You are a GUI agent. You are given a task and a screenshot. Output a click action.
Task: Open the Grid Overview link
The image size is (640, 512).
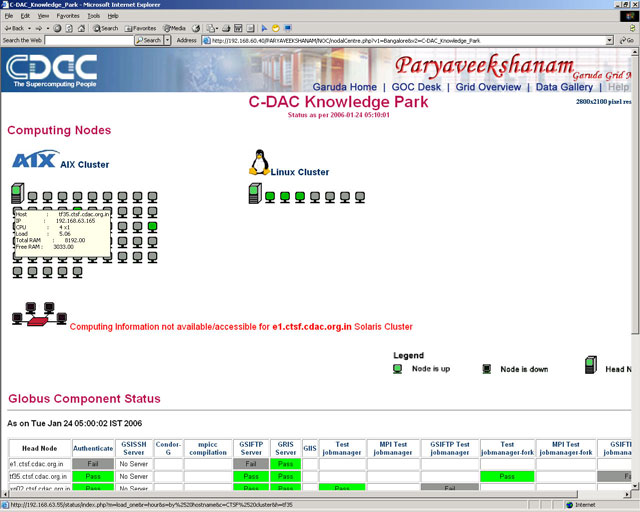point(488,87)
